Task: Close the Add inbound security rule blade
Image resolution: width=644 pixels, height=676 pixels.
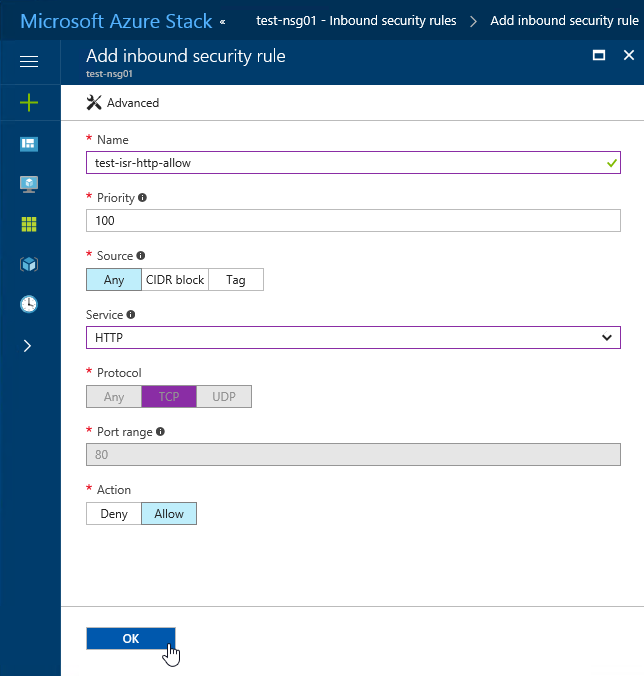Action: [x=629, y=55]
